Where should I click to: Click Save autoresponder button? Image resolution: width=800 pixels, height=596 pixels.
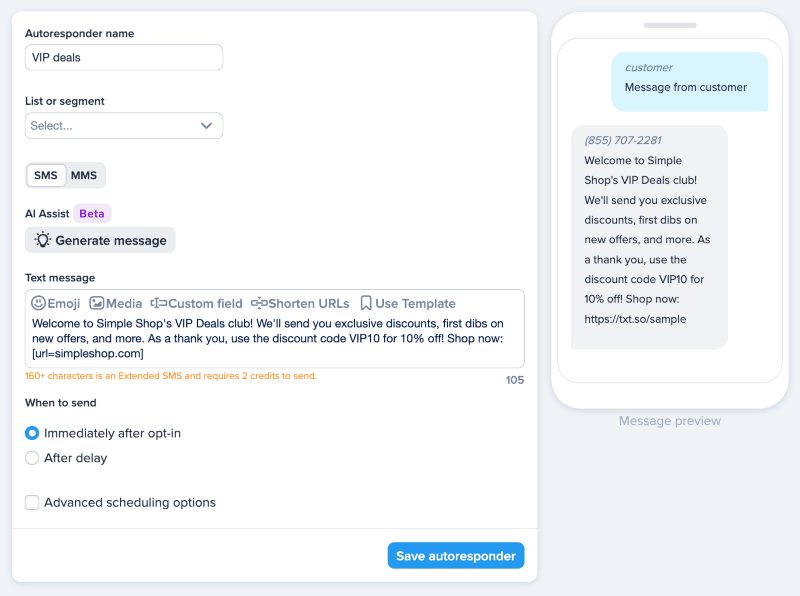(x=456, y=555)
